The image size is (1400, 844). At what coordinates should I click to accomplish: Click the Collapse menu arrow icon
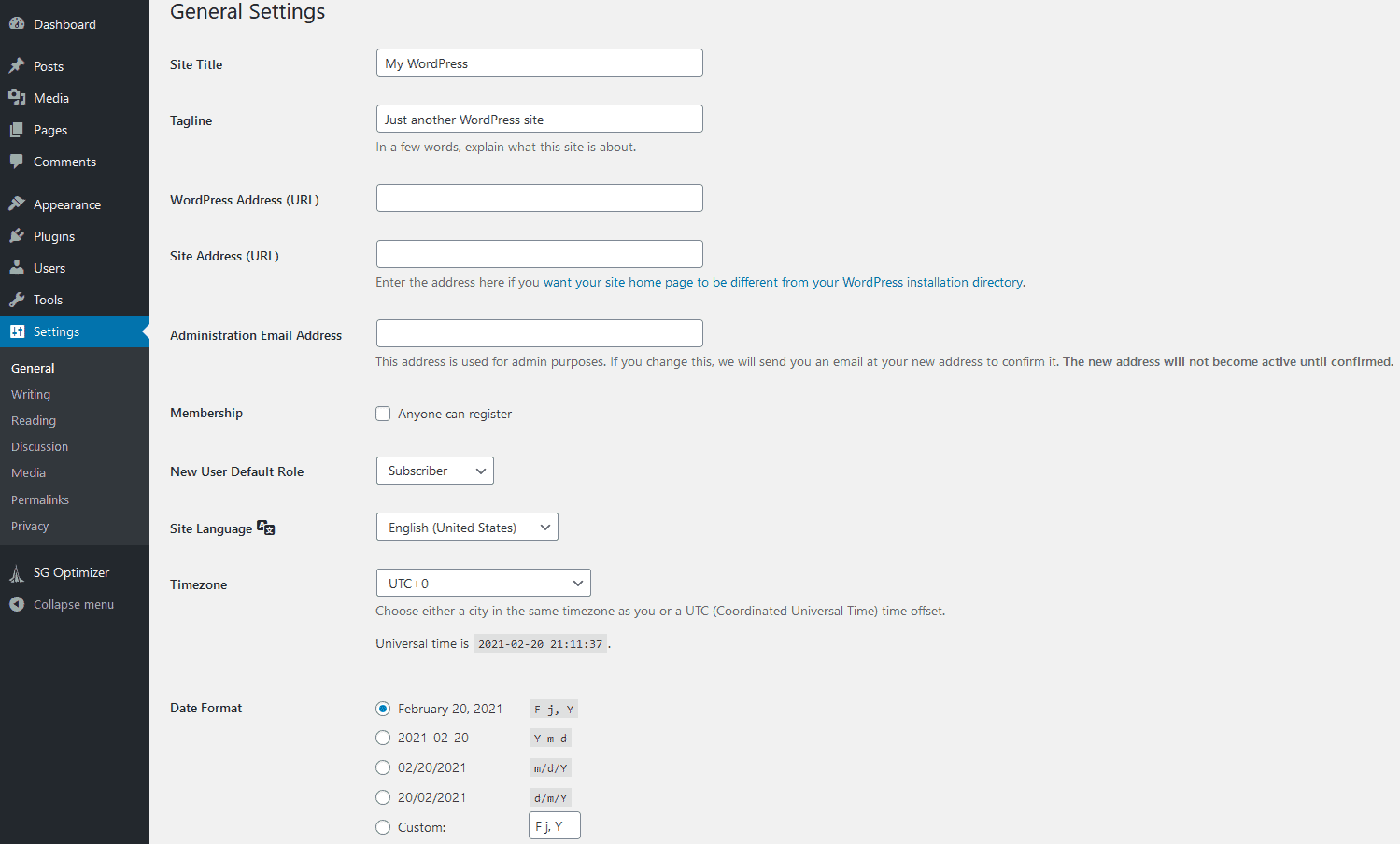17,604
